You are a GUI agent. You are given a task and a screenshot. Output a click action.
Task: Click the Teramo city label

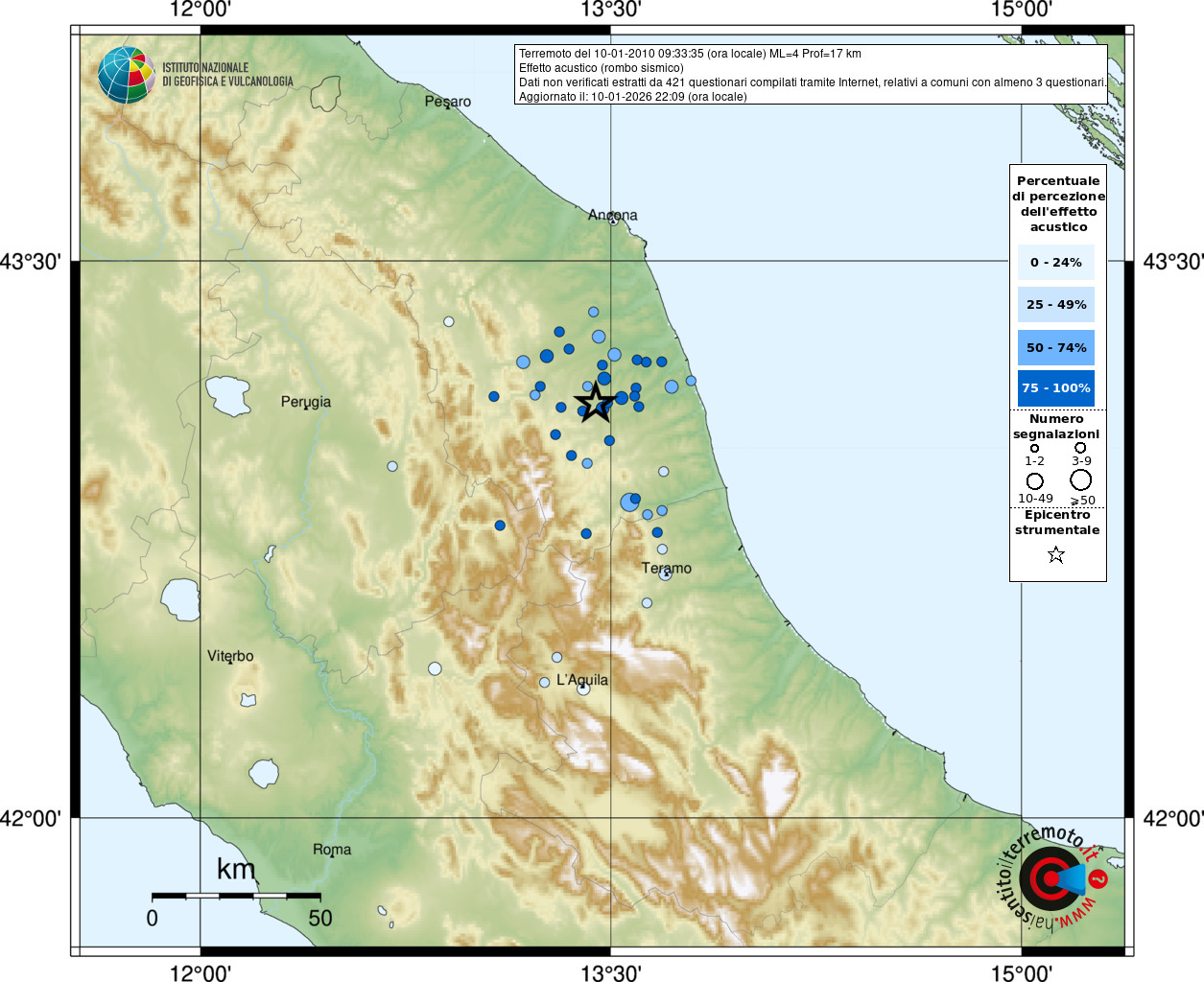coord(667,568)
